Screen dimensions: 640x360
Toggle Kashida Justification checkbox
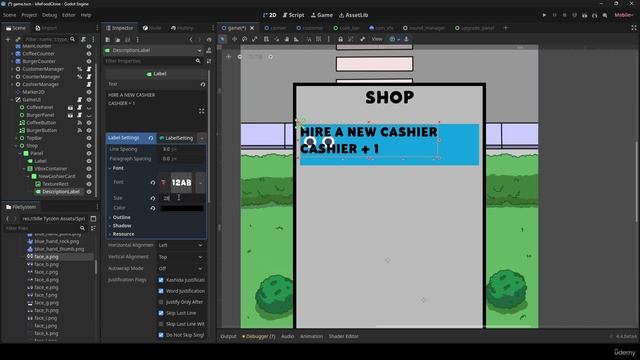[161, 280]
